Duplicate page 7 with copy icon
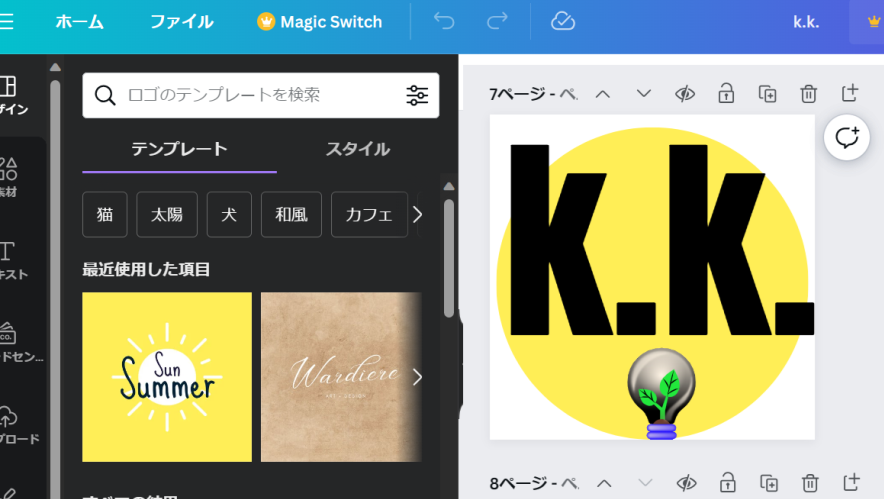 767,94
